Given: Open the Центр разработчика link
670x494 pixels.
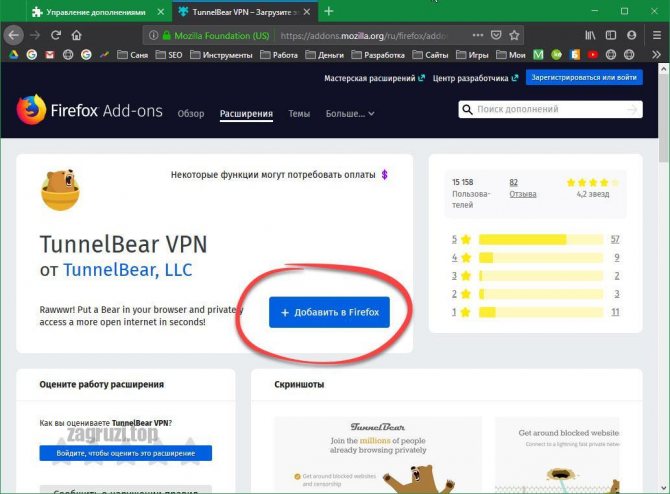Looking at the screenshot, I should pos(475,78).
